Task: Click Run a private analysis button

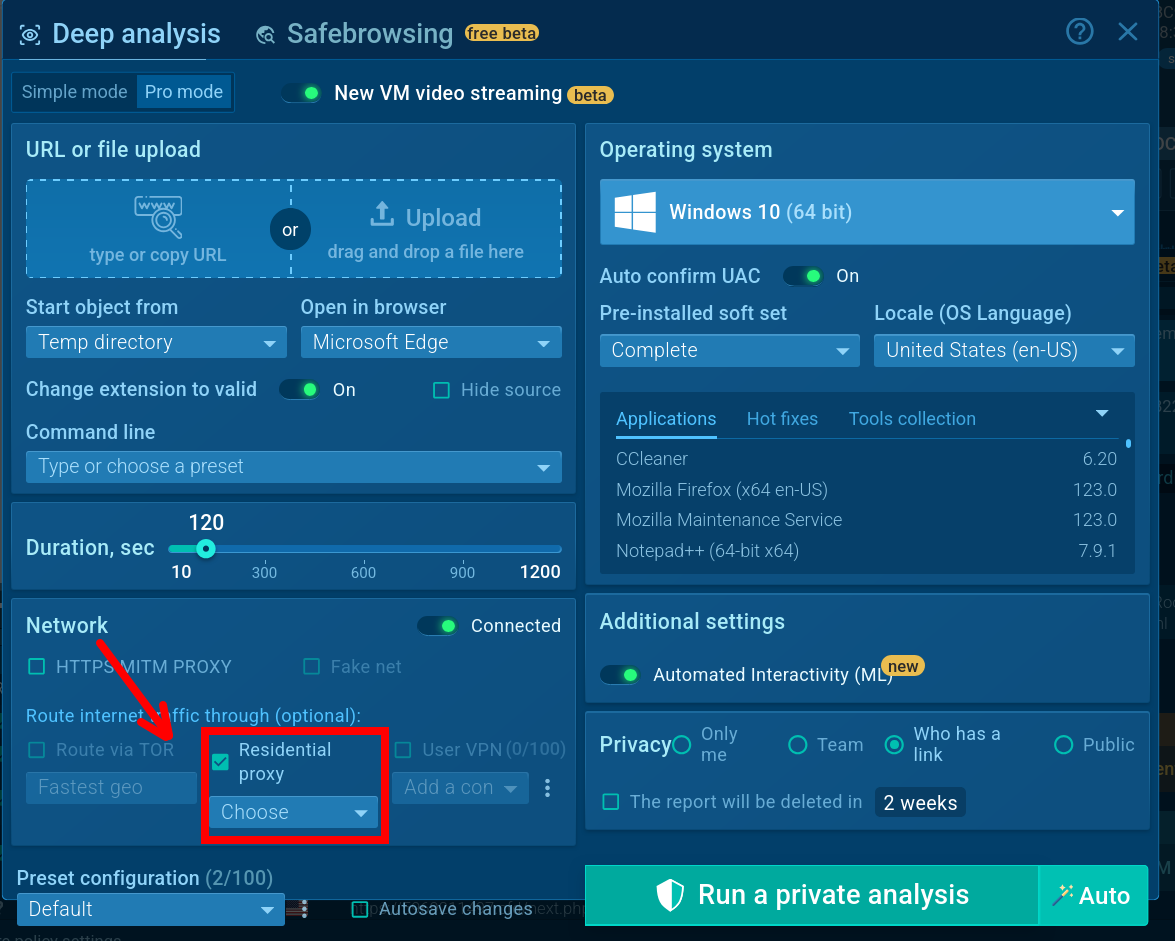Action: click(812, 895)
